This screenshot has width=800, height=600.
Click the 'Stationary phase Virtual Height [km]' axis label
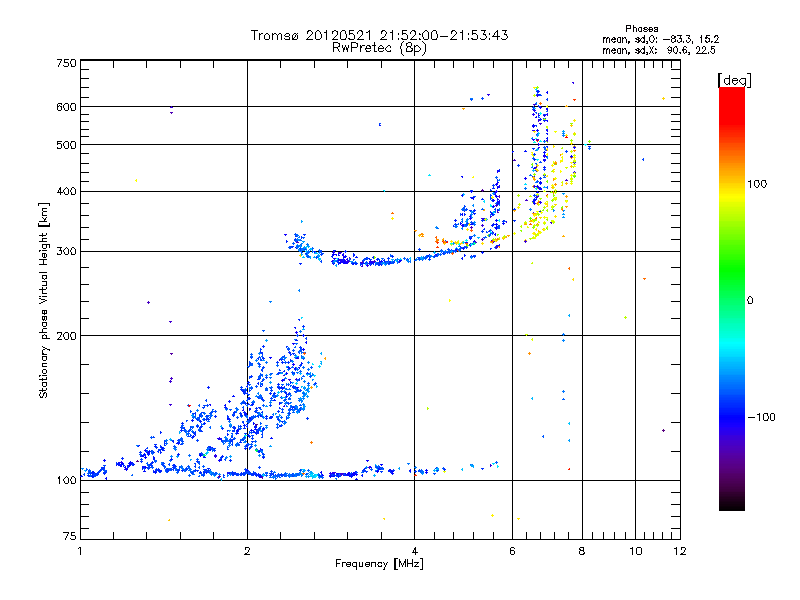pyautogui.click(x=44, y=301)
